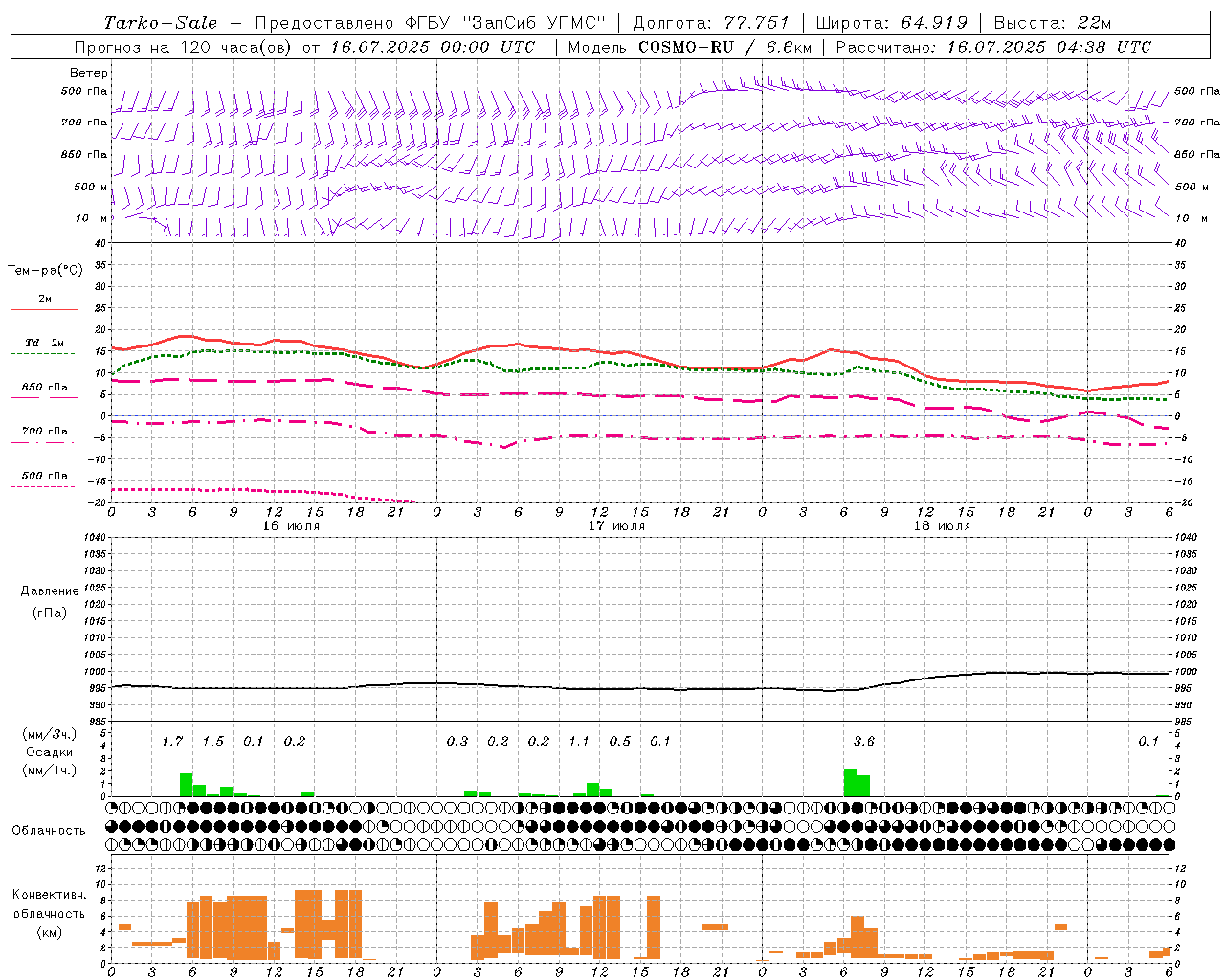Click the Осадки panel label
The width and height of the screenshot is (1225, 980).
pos(49,752)
